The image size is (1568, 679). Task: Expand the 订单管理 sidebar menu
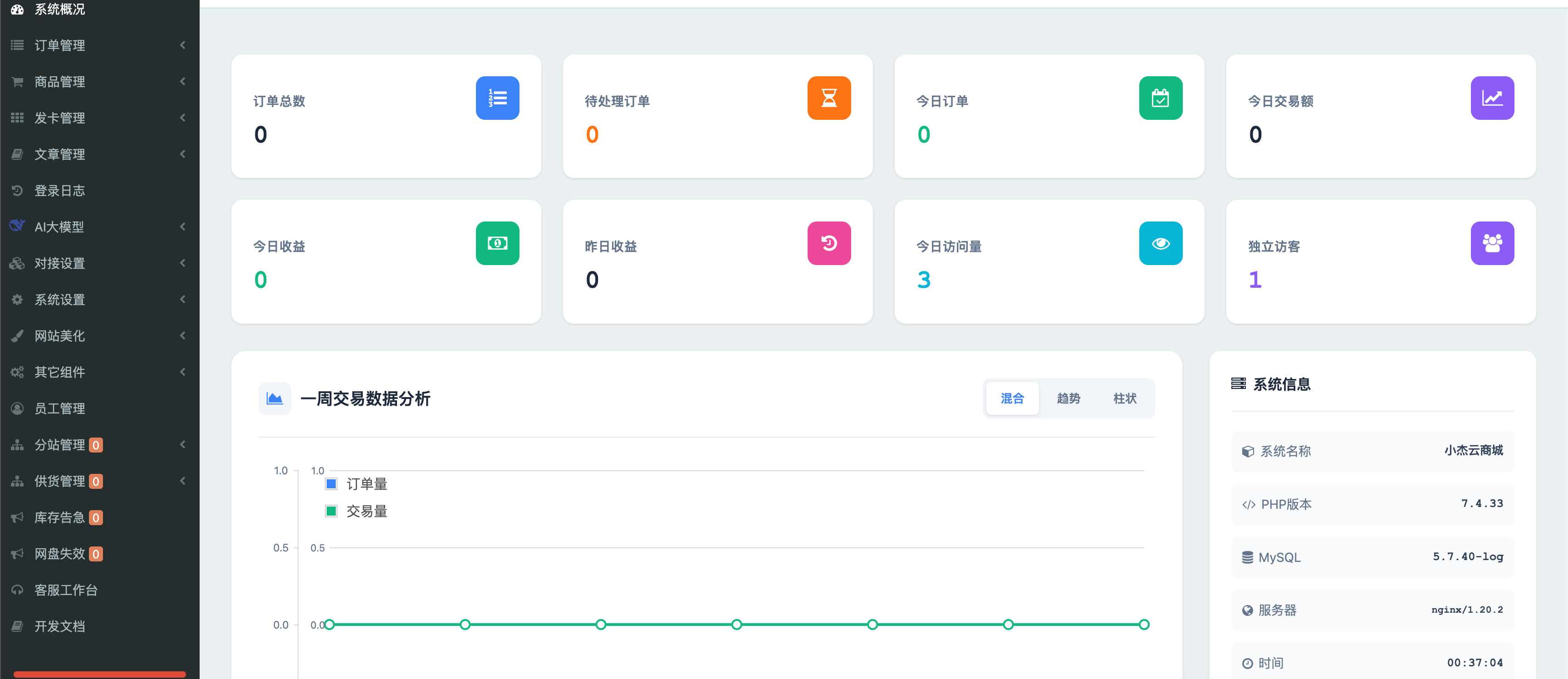coord(100,45)
